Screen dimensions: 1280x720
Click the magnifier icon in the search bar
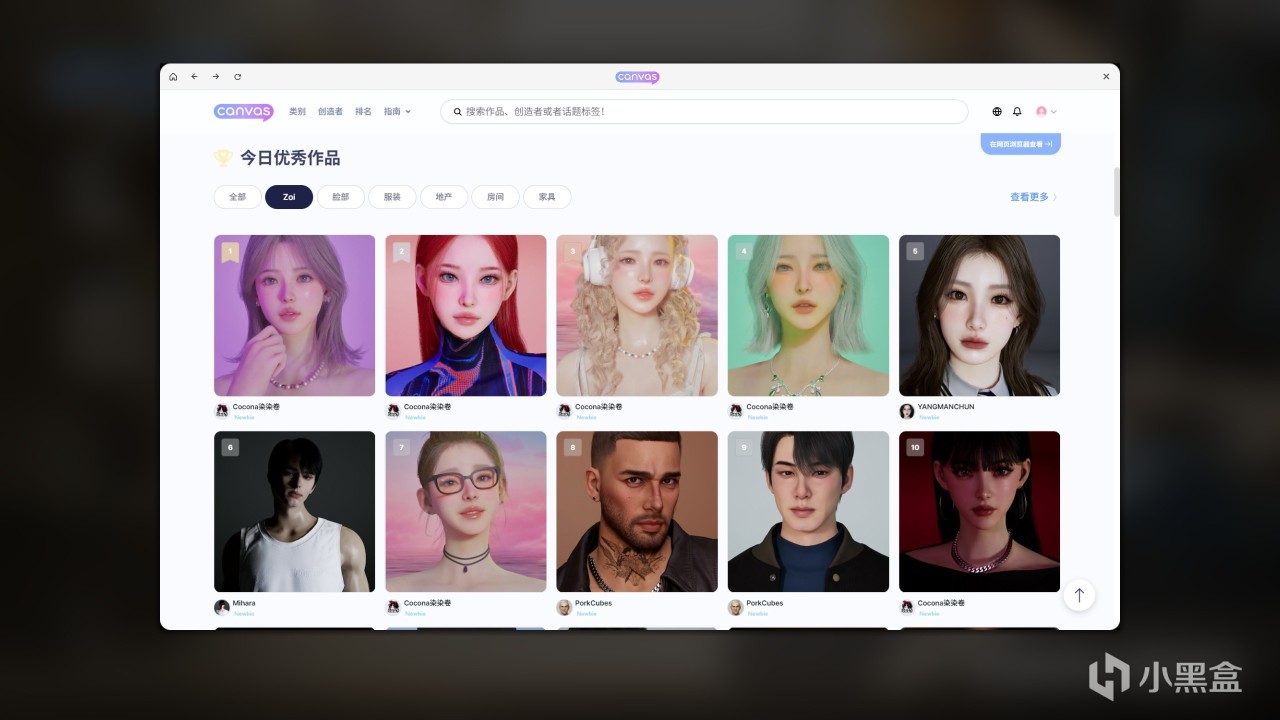458,112
